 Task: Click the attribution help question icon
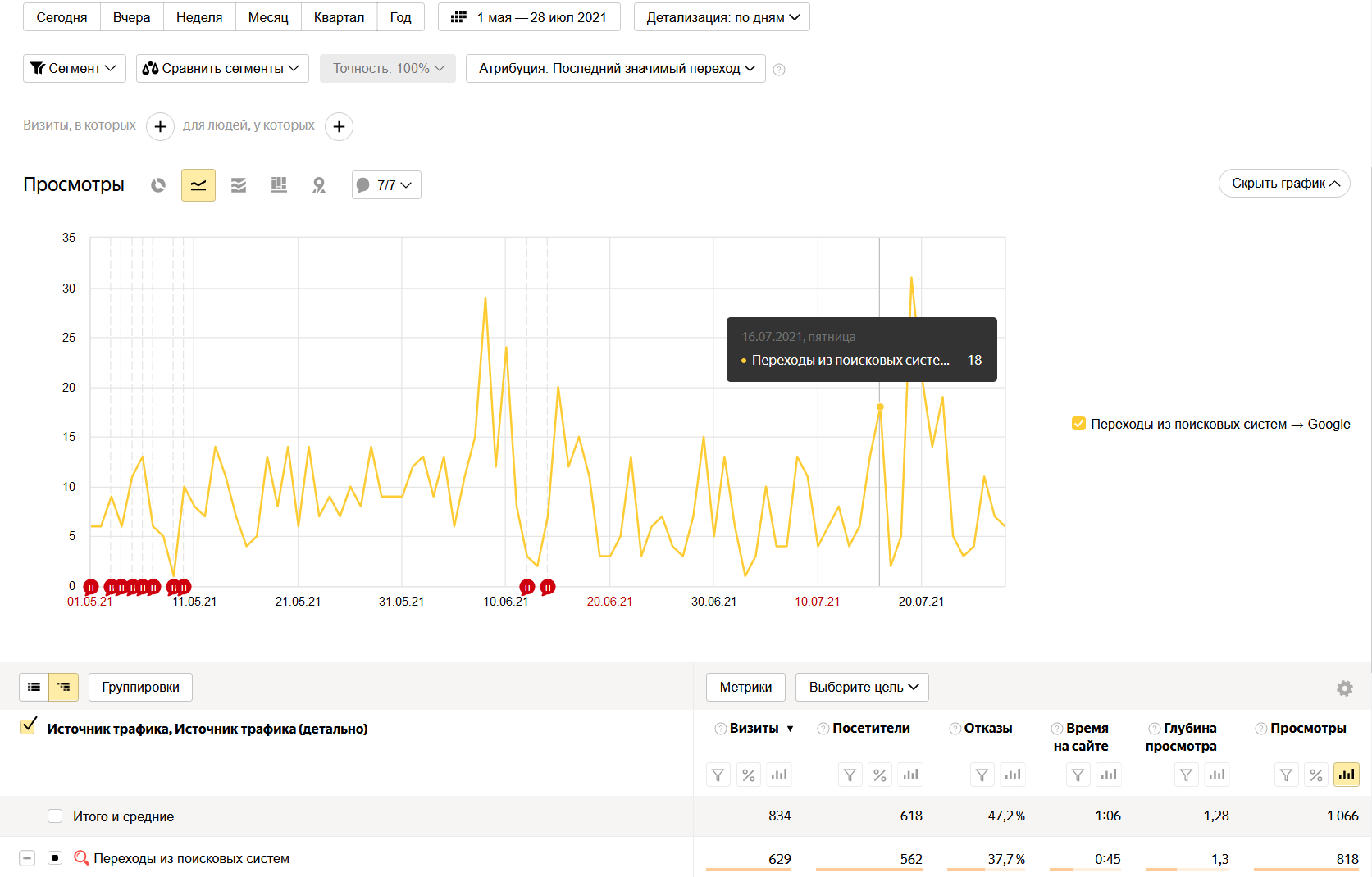tap(779, 70)
